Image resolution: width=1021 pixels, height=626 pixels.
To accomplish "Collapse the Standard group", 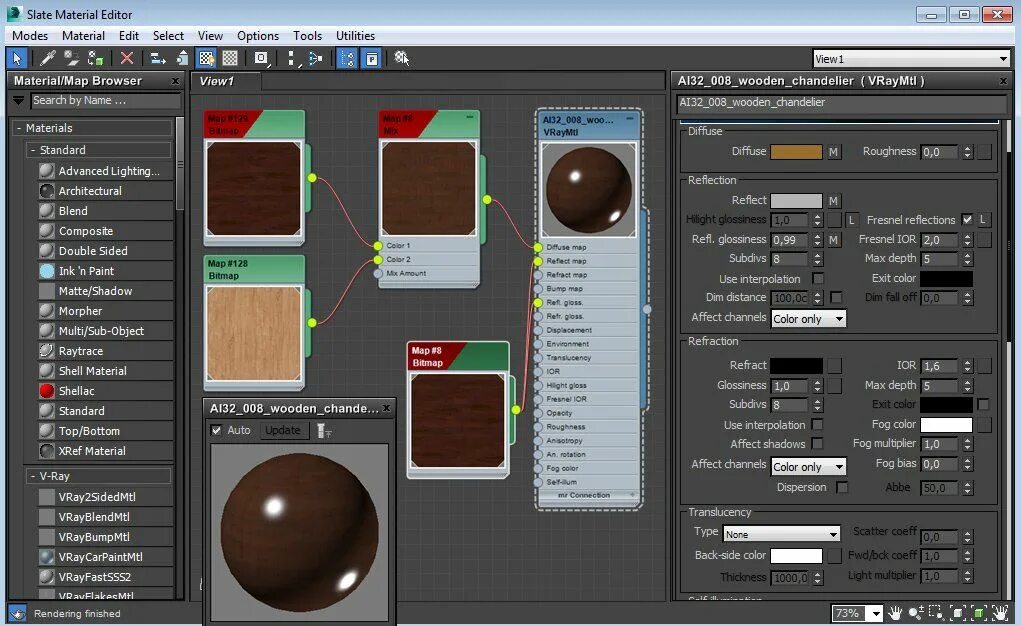I will click(33, 150).
